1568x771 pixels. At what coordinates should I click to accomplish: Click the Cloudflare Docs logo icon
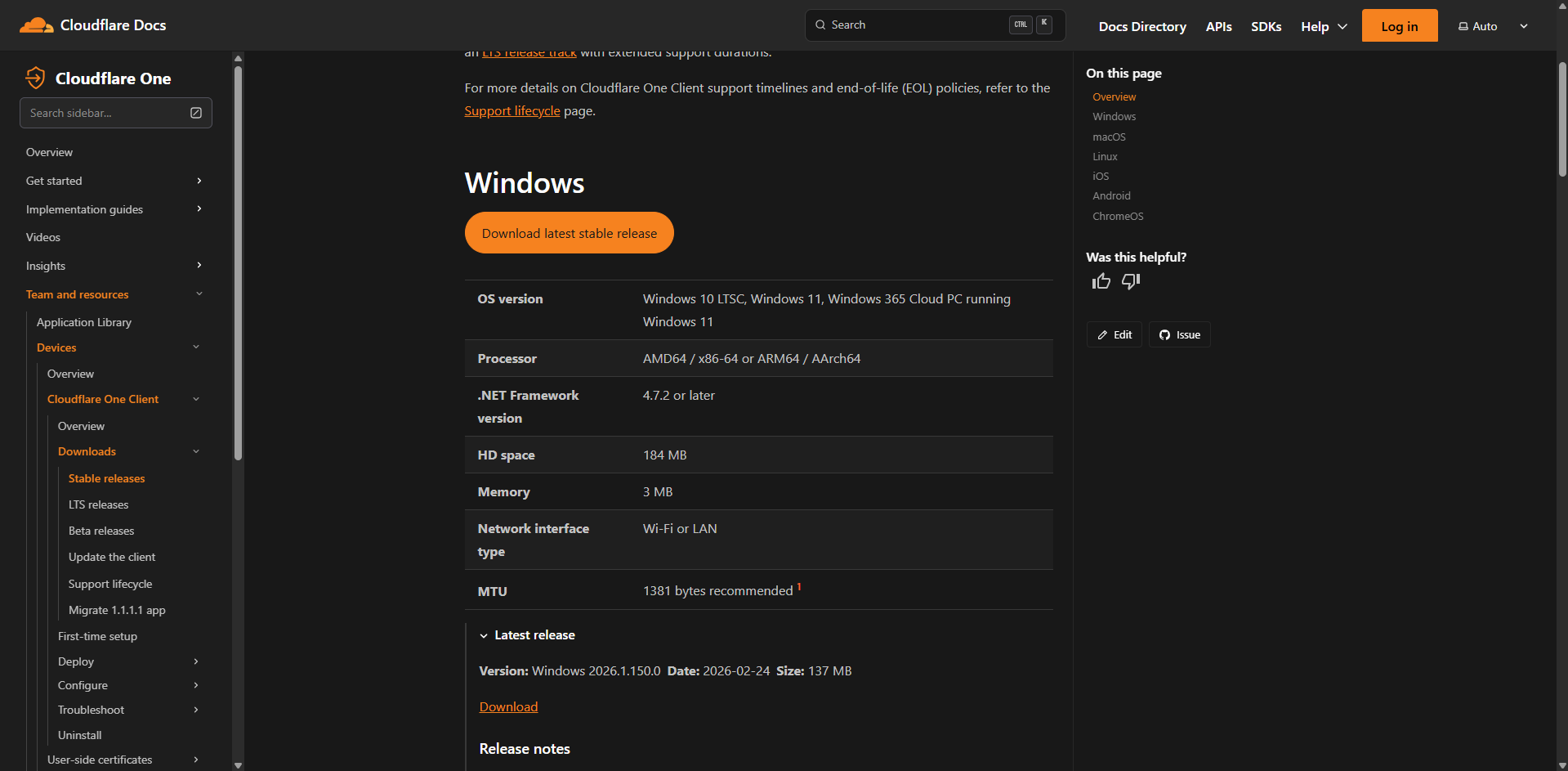coord(36,25)
